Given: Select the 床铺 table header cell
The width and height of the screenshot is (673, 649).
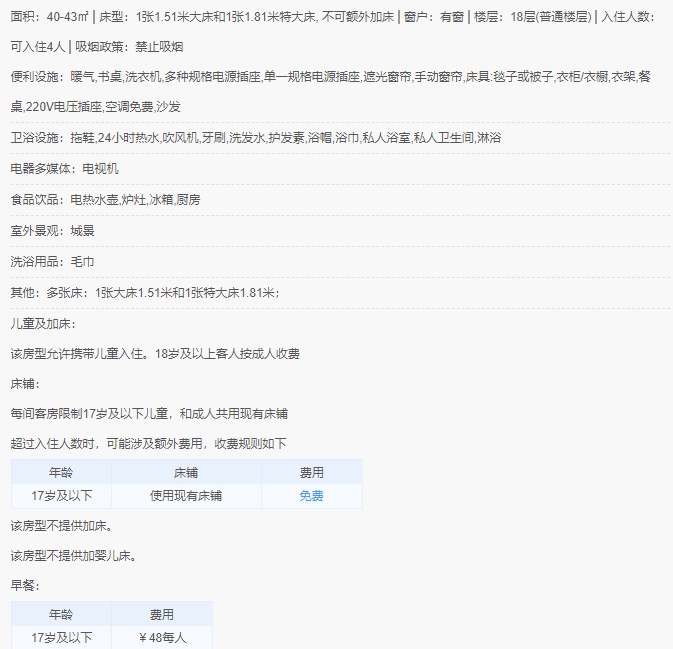Looking at the screenshot, I should tap(186, 473).
